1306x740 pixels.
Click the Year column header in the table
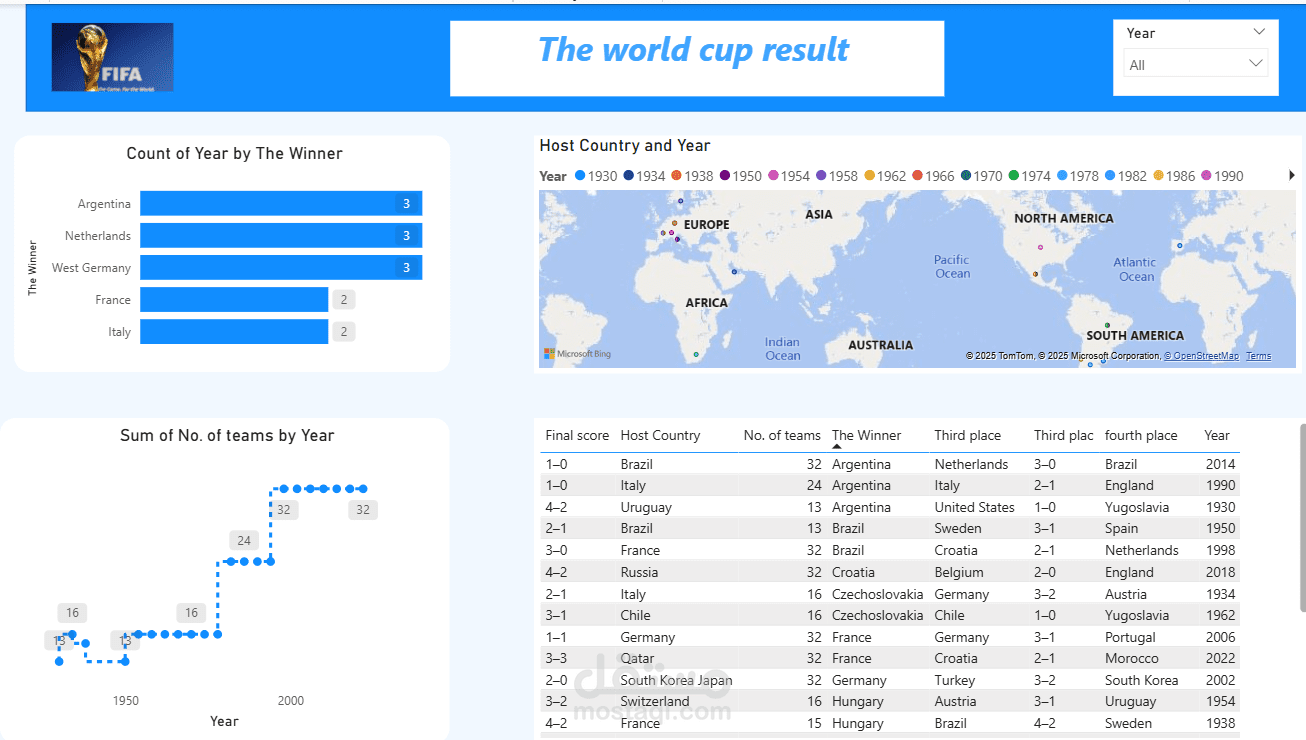pyautogui.click(x=1216, y=435)
